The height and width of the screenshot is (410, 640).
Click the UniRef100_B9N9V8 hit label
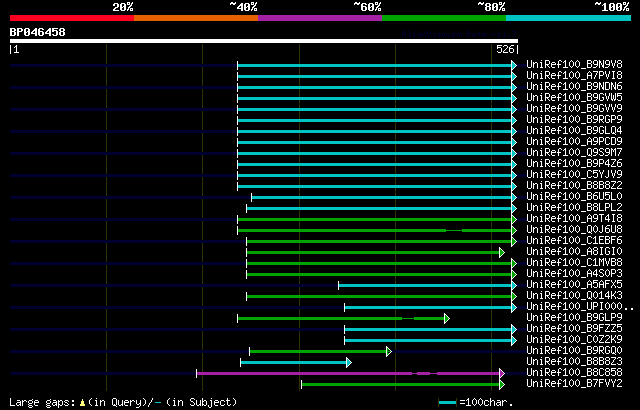pos(574,64)
